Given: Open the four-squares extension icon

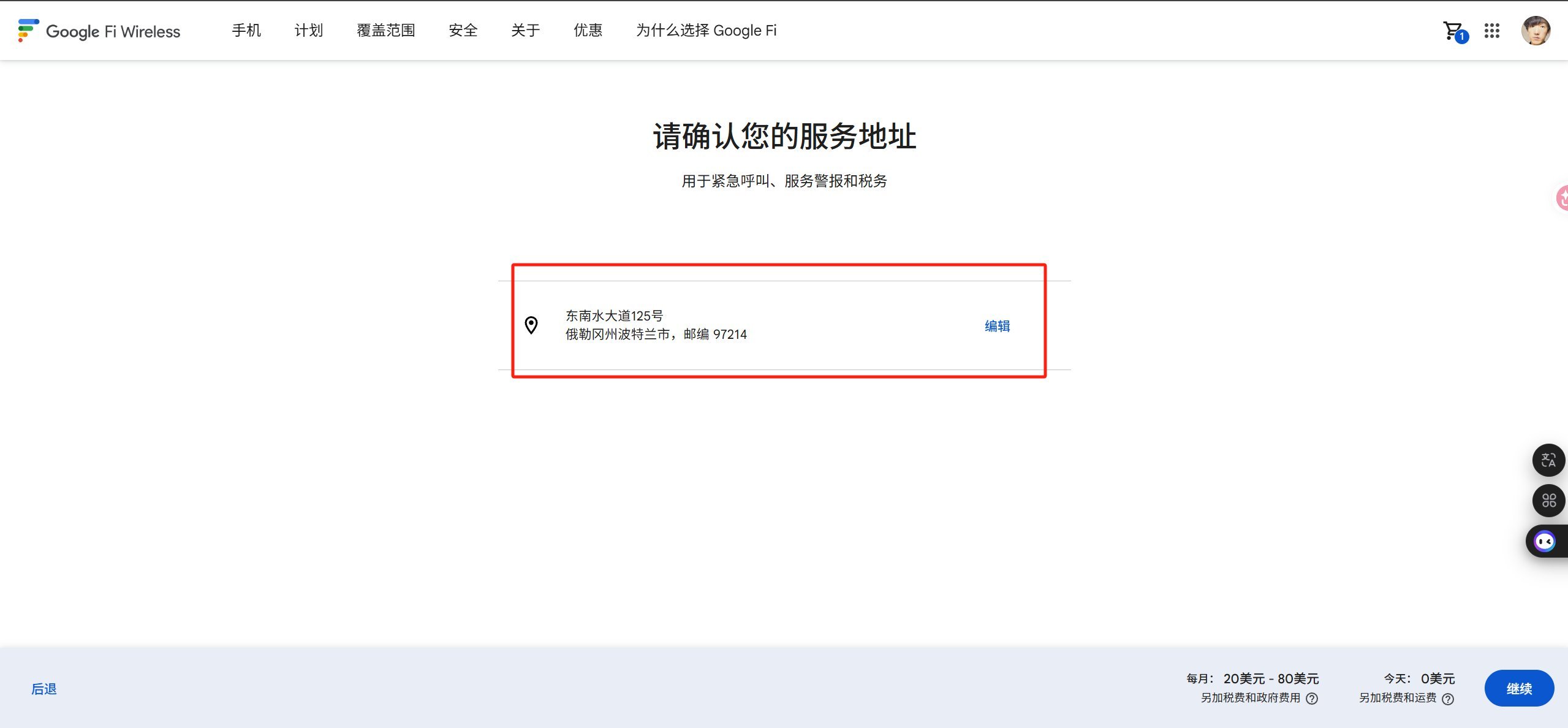Looking at the screenshot, I should (1548, 501).
